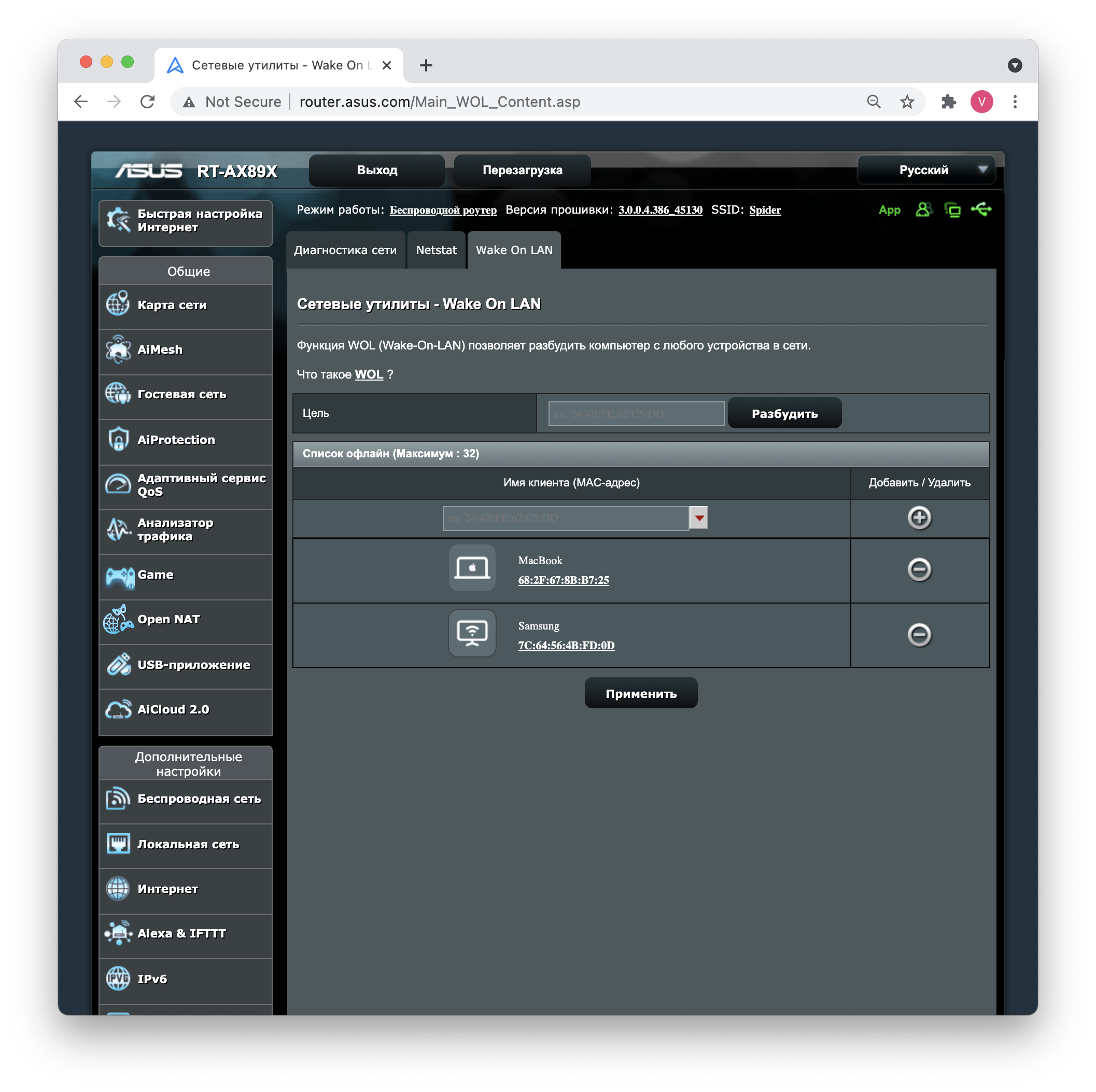Open a new browser tab
This screenshot has height=1092, width=1096.
[426, 65]
